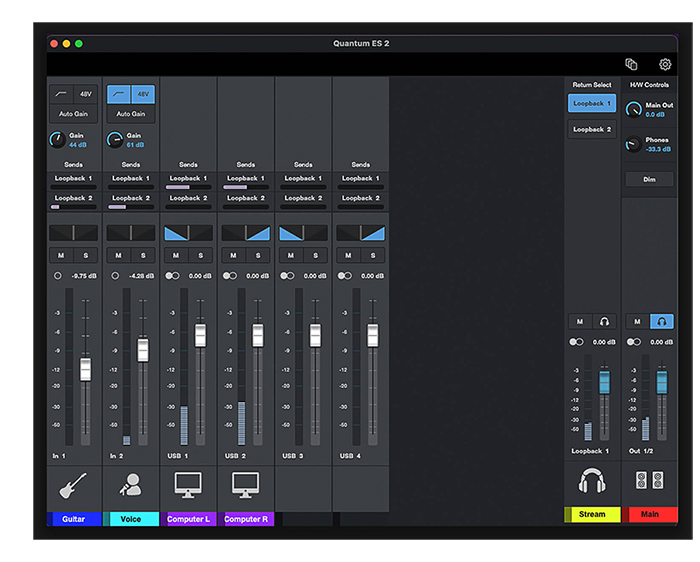Viewport: 700px width, 562px height.
Task: Toggle stereo link on USB 3 channel
Action: pos(288,275)
